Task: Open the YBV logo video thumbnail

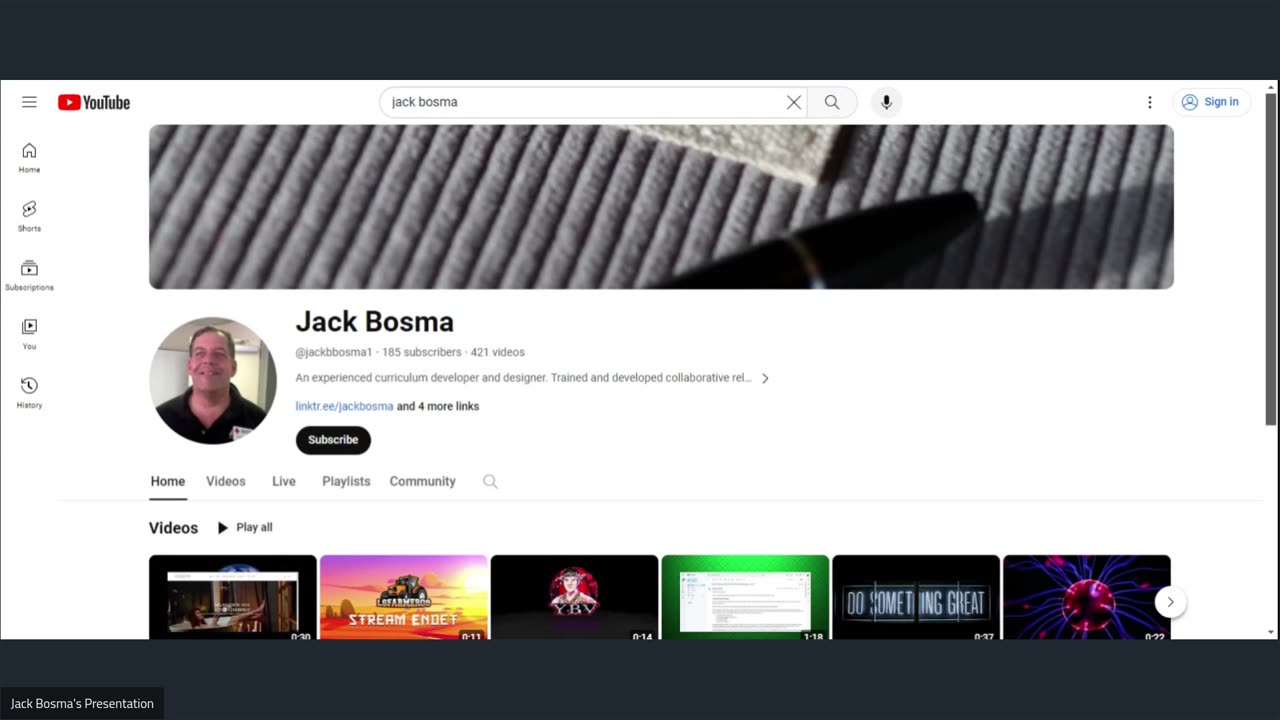Action: (574, 597)
